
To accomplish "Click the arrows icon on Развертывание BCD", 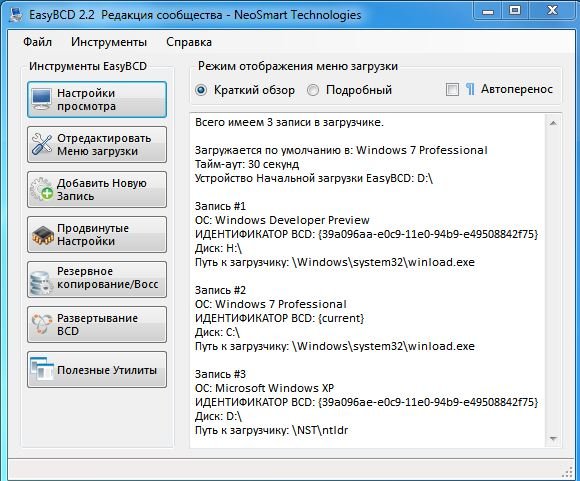I will click(41, 324).
